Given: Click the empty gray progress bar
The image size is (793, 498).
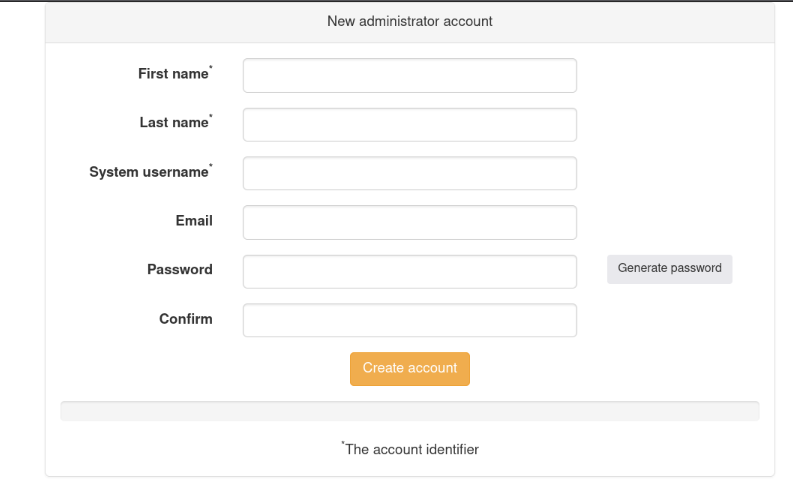Looking at the screenshot, I should (x=409, y=411).
